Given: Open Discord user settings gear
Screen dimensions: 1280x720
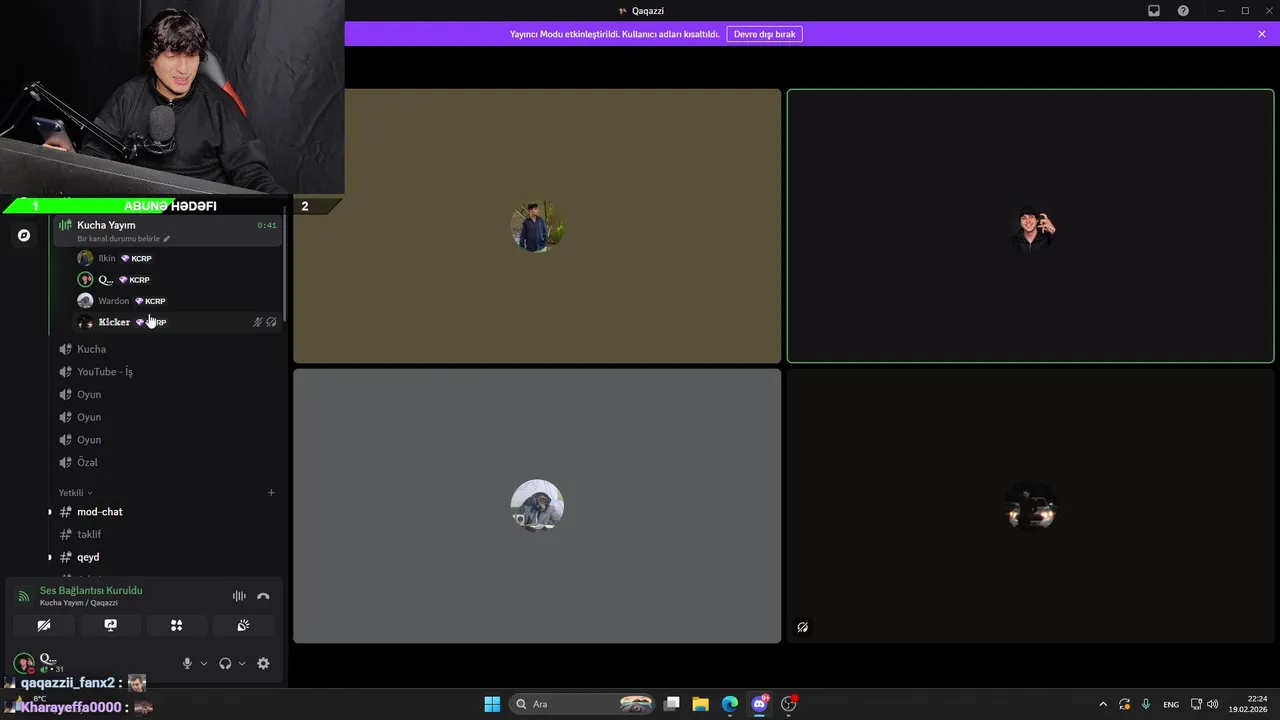Looking at the screenshot, I should pos(263,663).
